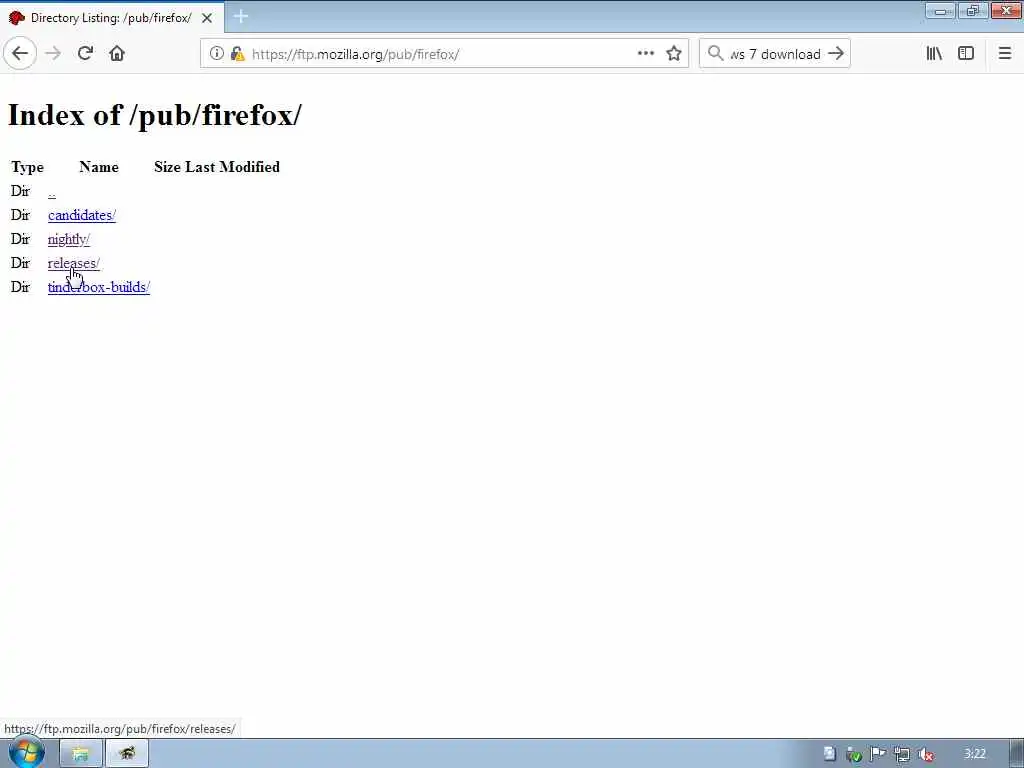
Task: Select the Directory Listing /pub/firefox/ tab
Action: click(x=111, y=18)
